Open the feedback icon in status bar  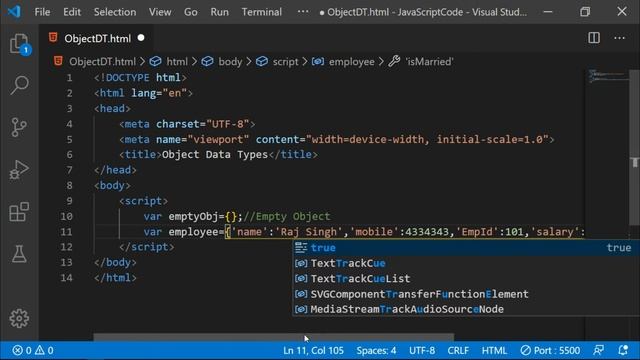pos(598,350)
